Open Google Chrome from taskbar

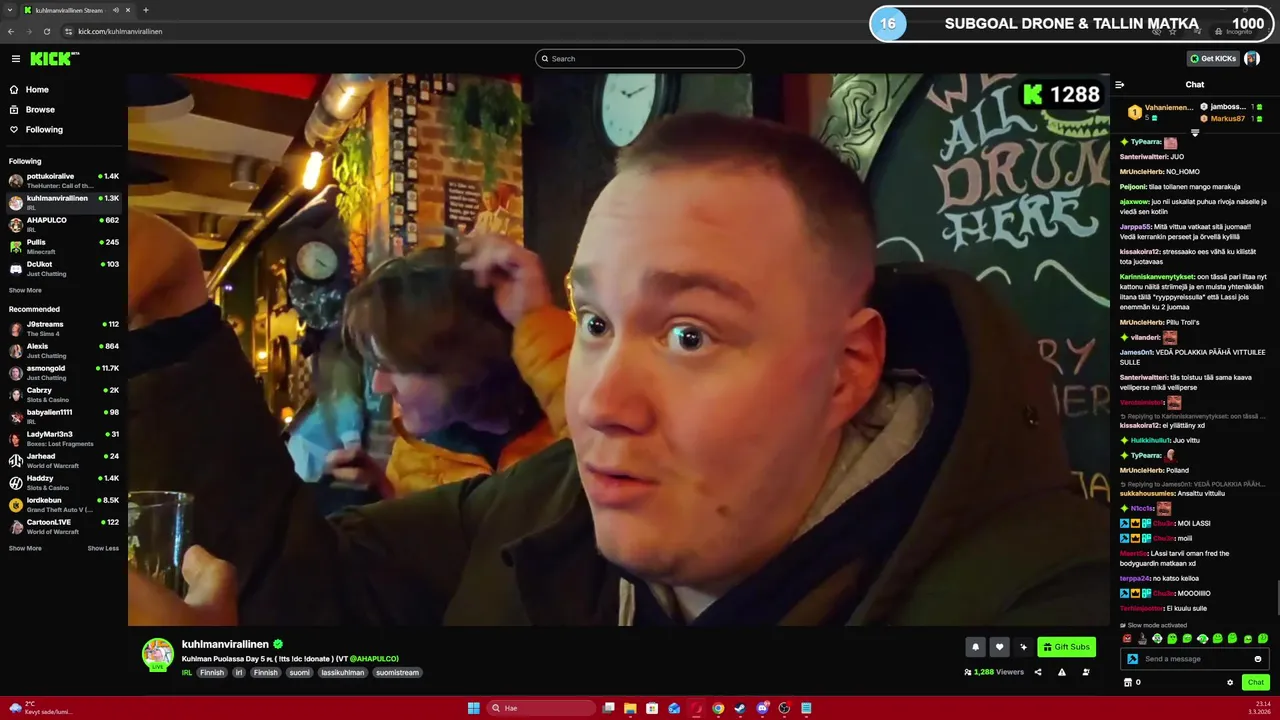718,708
